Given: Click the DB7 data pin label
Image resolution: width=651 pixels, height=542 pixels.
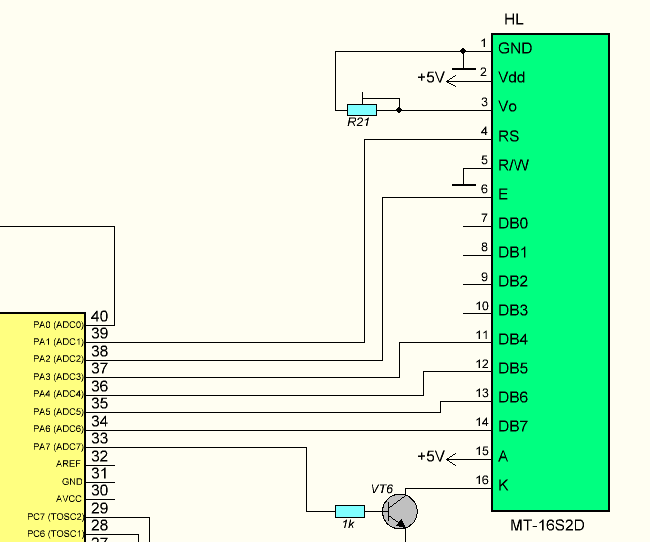Looking at the screenshot, I should [x=513, y=426].
